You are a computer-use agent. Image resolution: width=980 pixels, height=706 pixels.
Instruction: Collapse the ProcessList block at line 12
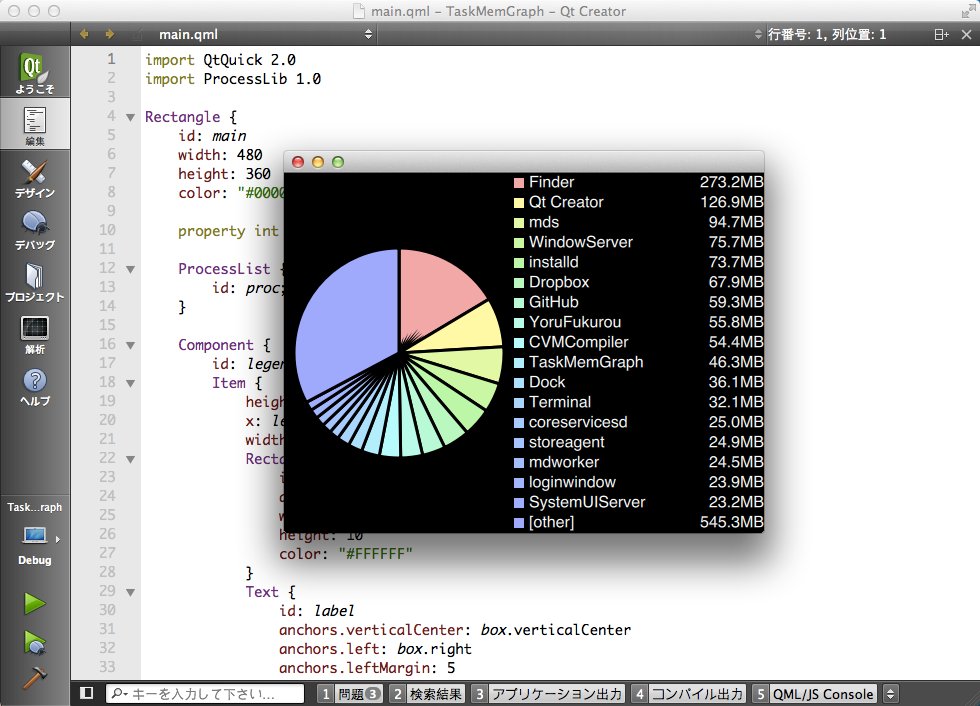tap(130, 269)
